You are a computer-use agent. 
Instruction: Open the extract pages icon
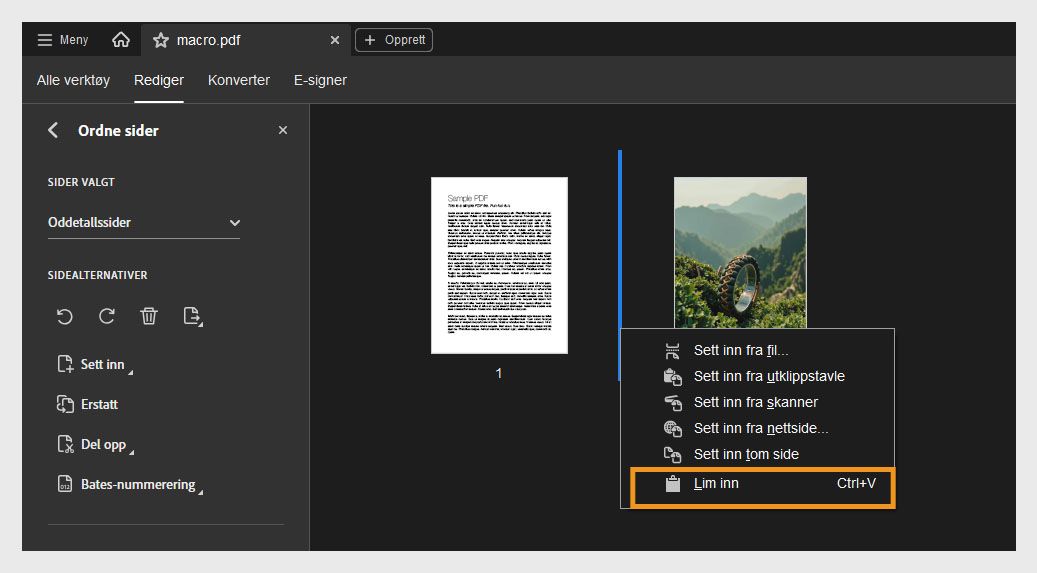(192, 316)
